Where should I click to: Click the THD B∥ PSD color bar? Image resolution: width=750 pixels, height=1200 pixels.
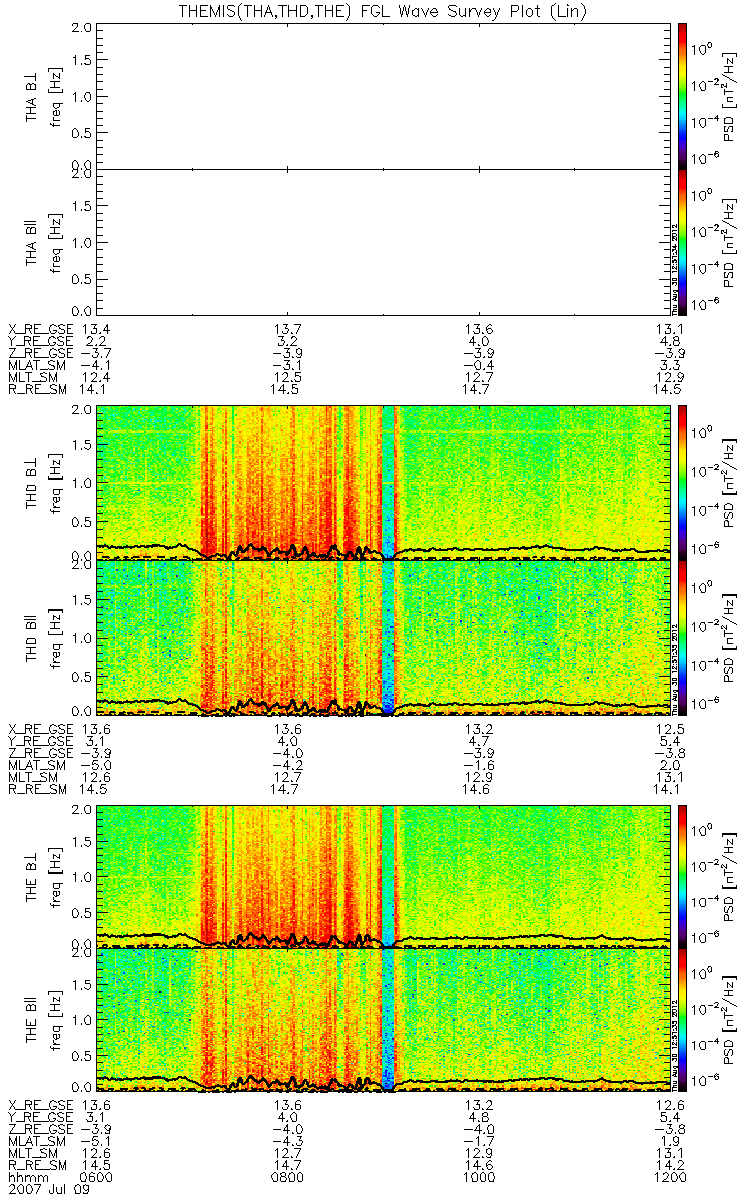coord(682,637)
